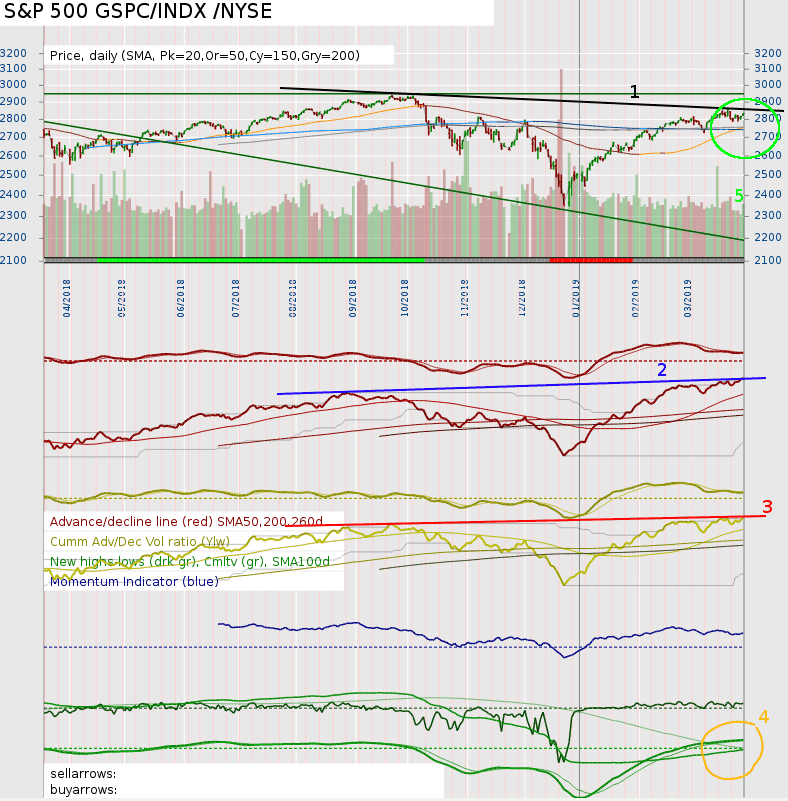Select 2400 on the left price axis
The image size is (788, 801).
13,194
